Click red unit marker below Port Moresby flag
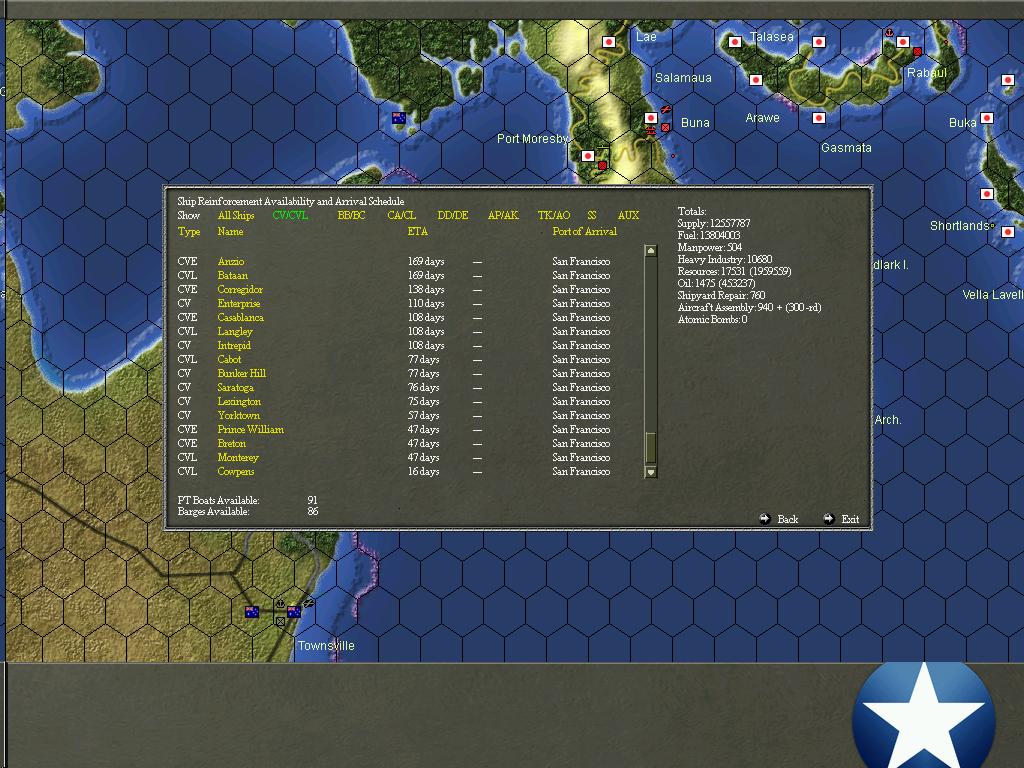Image resolution: width=1024 pixels, height=768 pixels. (x=602, y=166)
